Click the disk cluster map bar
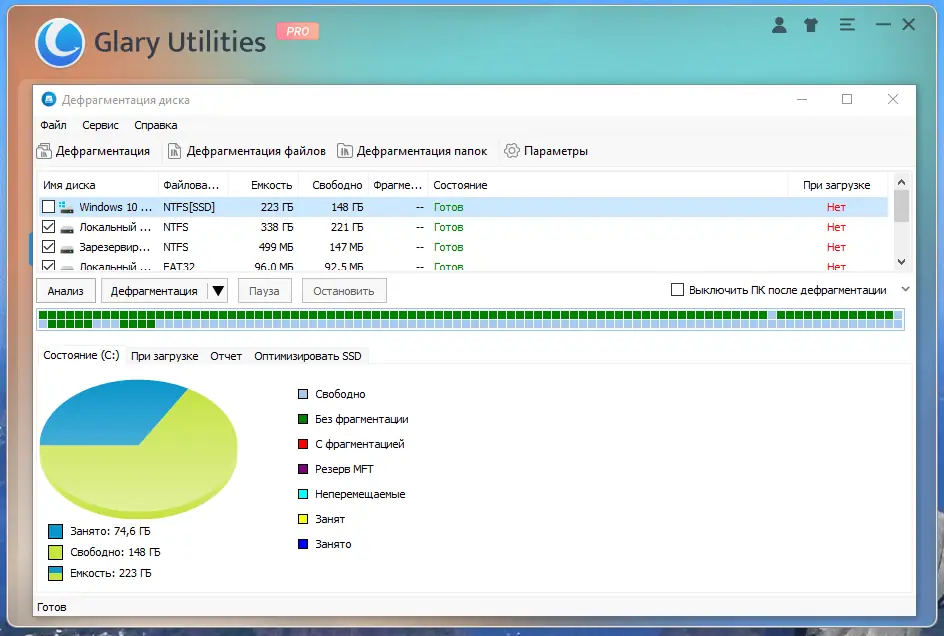The image size is (944, 636). click(x=470, y=319)
